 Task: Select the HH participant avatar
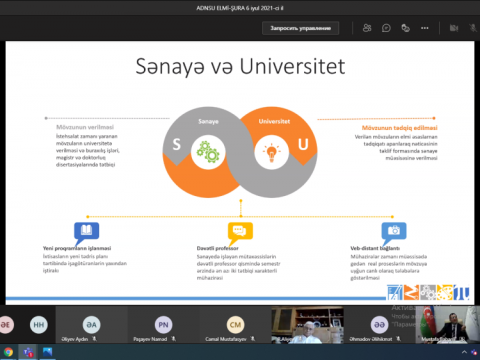pos(39,324)
